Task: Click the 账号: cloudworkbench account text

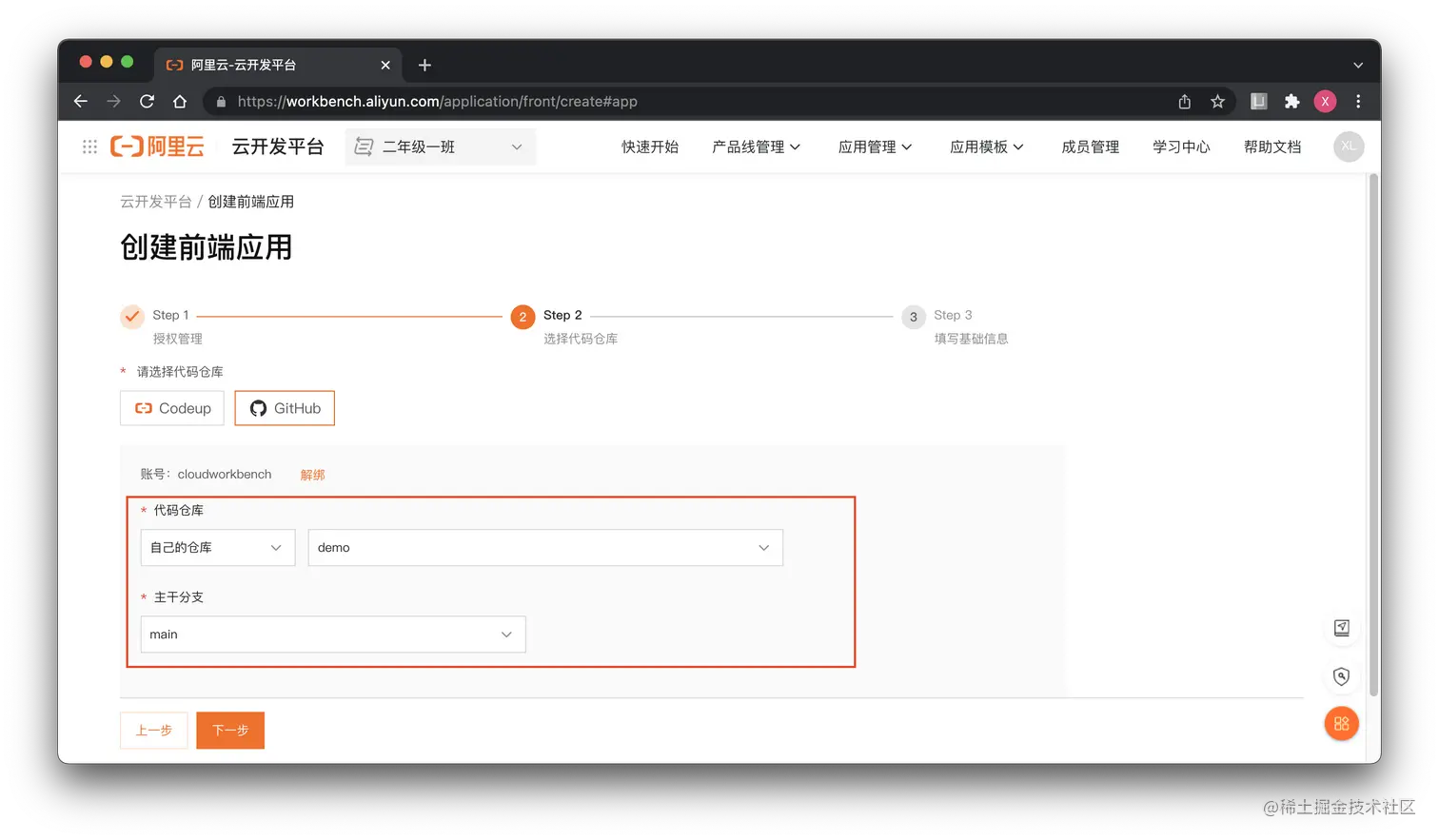Action: pos(206,475)
